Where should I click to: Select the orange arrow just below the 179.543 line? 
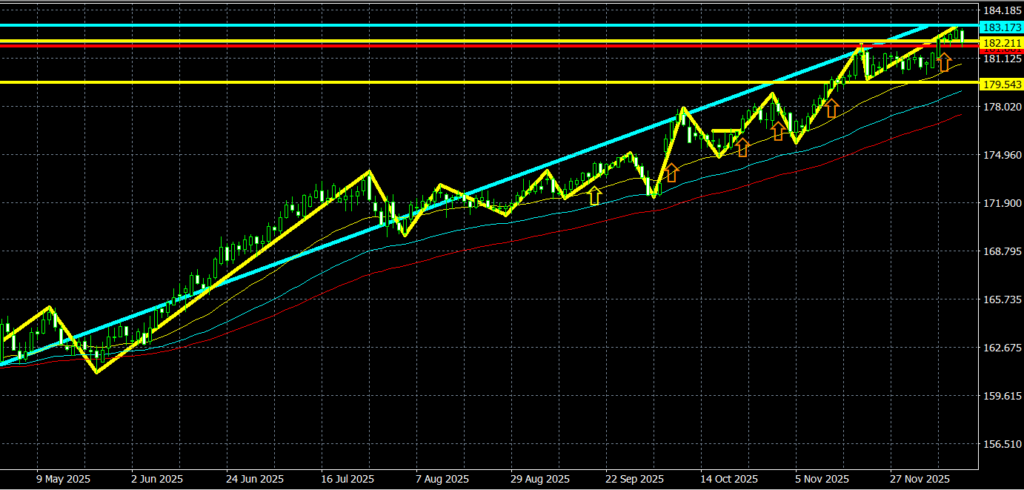(831, 108)
